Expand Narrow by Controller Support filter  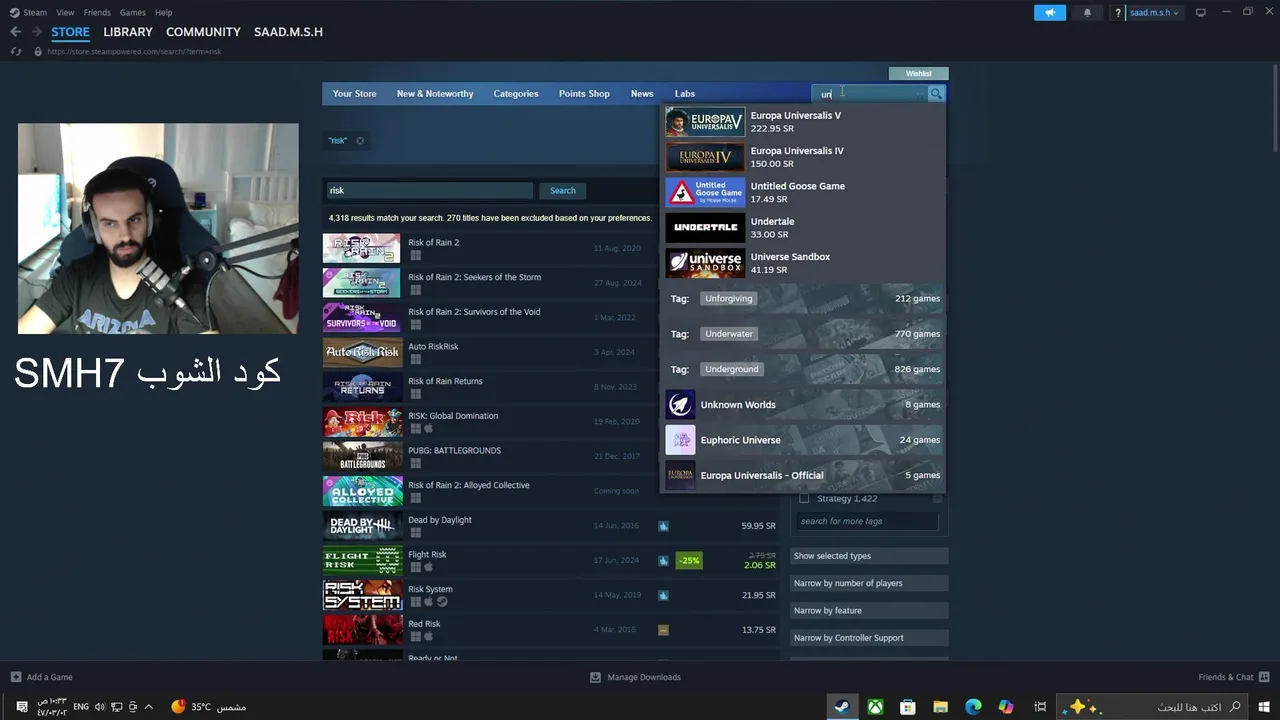pos(869,638)
